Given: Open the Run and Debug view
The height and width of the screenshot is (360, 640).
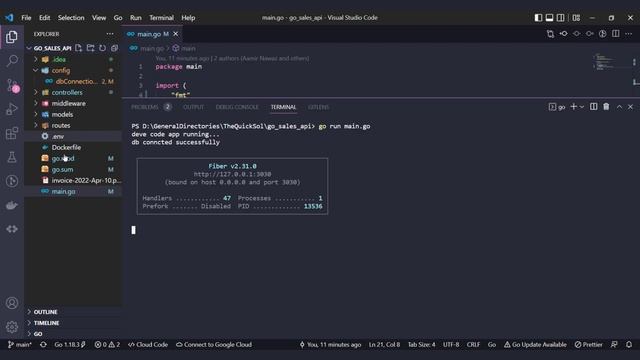Looking at the screenshot, I should [x=12, y=109].
